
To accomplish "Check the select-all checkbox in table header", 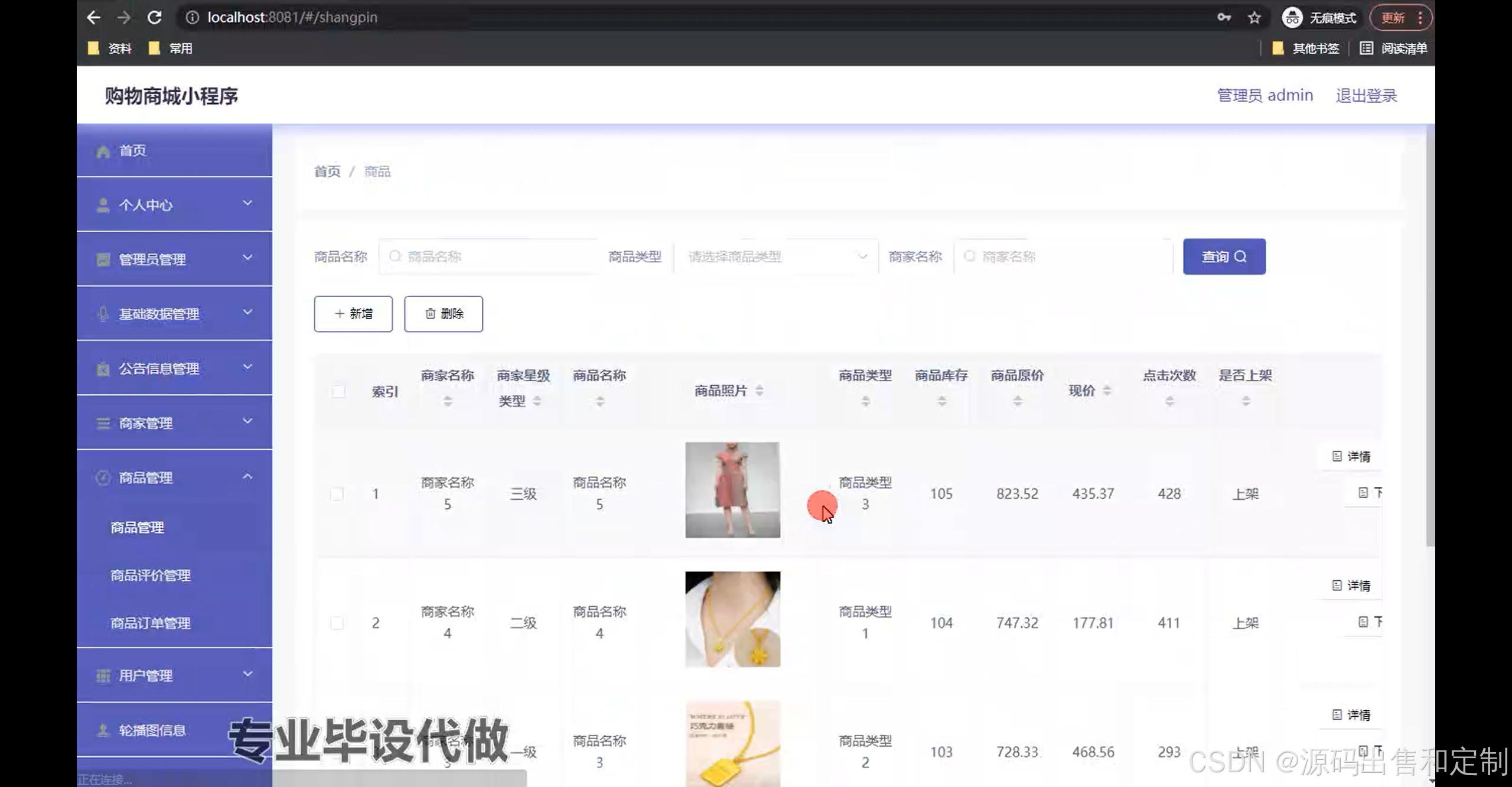I will [338, 391].
